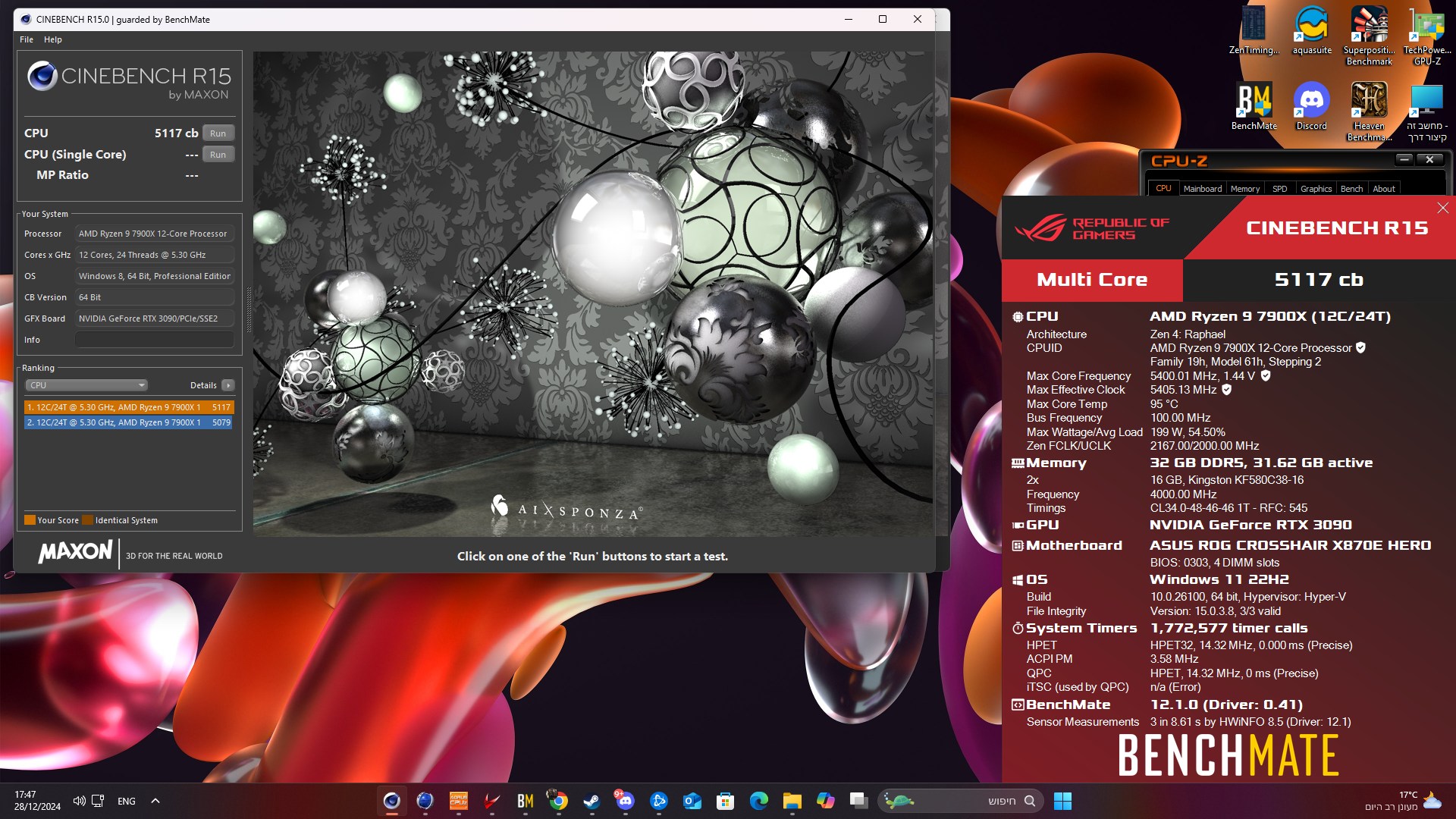Viewport: 1456px width, 819px height.
Task: Expand hidden system tray icons chevron
Action: coord(155,801)
